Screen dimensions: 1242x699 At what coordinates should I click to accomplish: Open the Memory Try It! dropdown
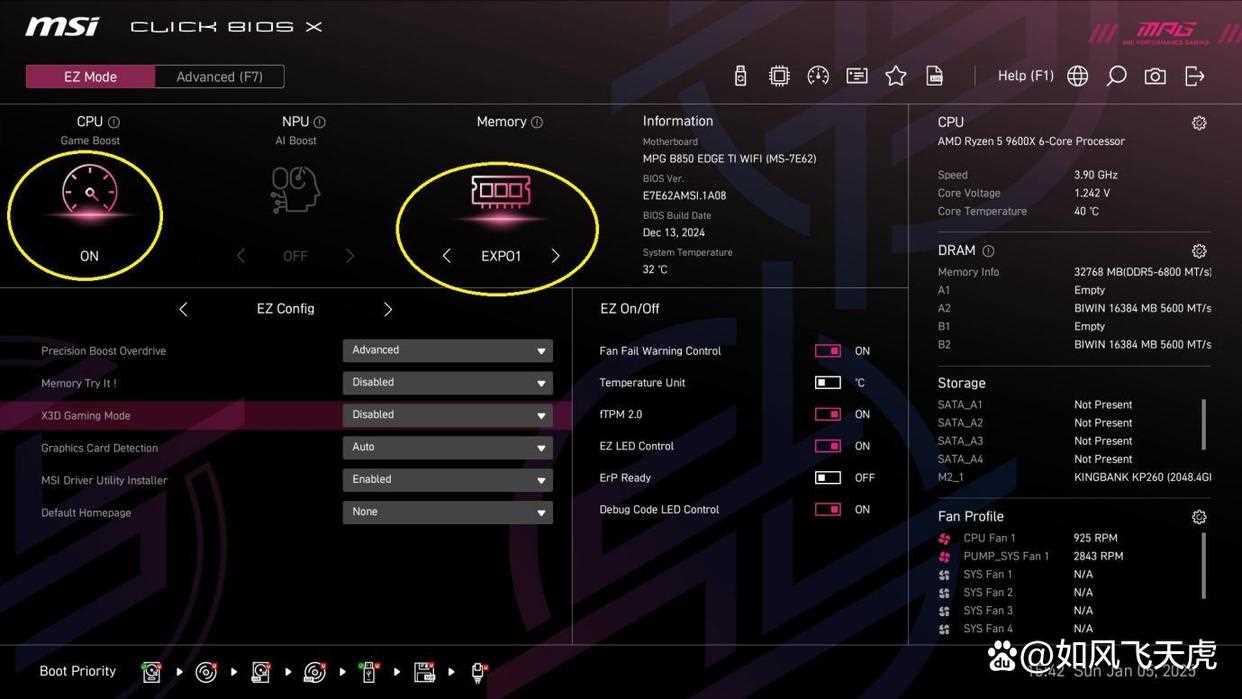point(447,383)
